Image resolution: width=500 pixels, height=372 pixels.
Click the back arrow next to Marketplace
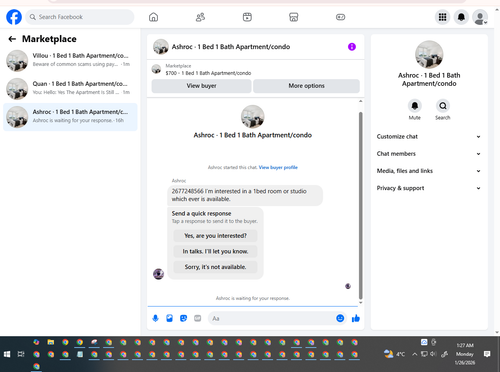(12, 39)
